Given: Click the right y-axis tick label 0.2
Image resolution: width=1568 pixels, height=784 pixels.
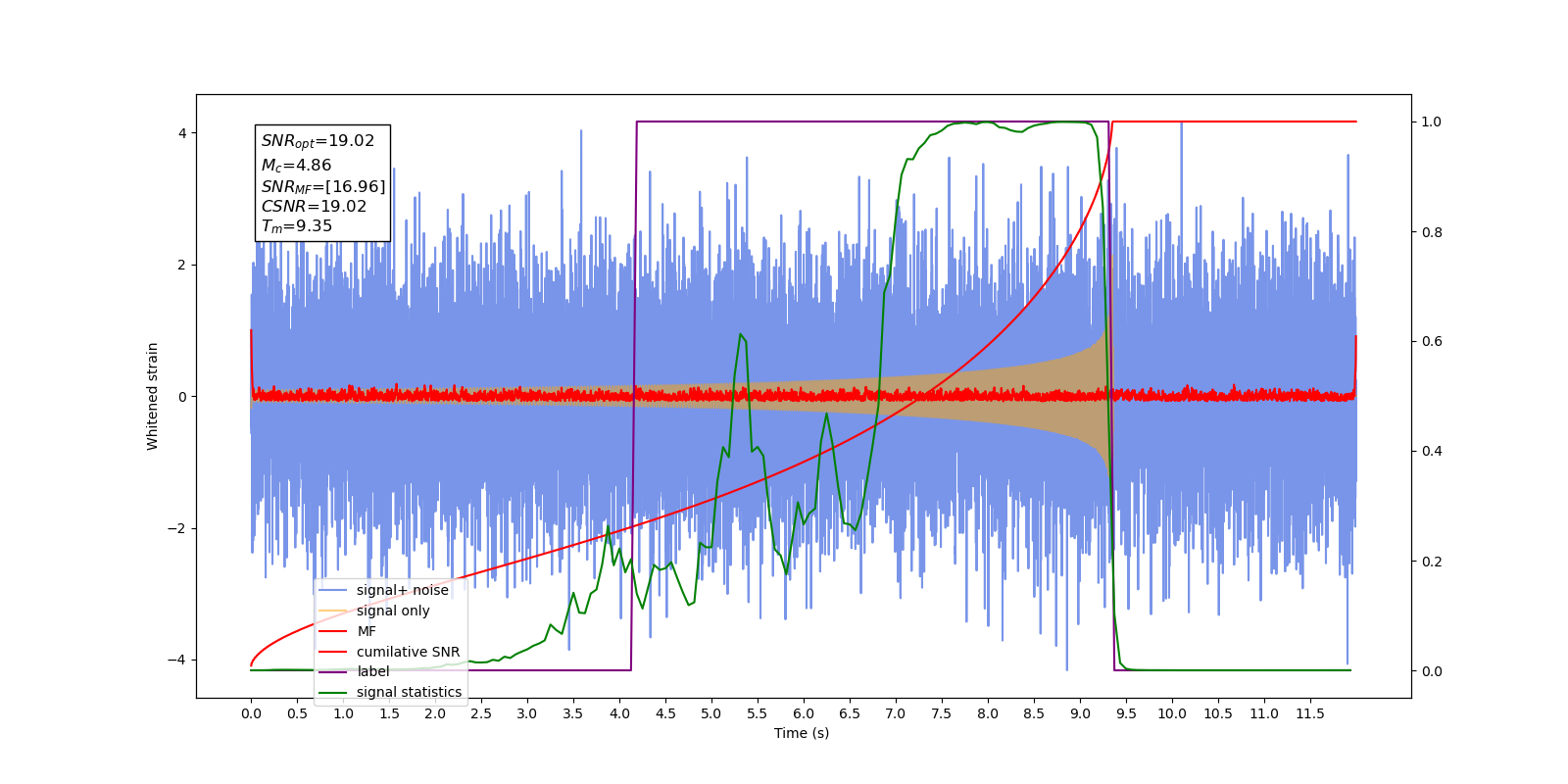Looking at the screenshot, I should [1432, 562].
